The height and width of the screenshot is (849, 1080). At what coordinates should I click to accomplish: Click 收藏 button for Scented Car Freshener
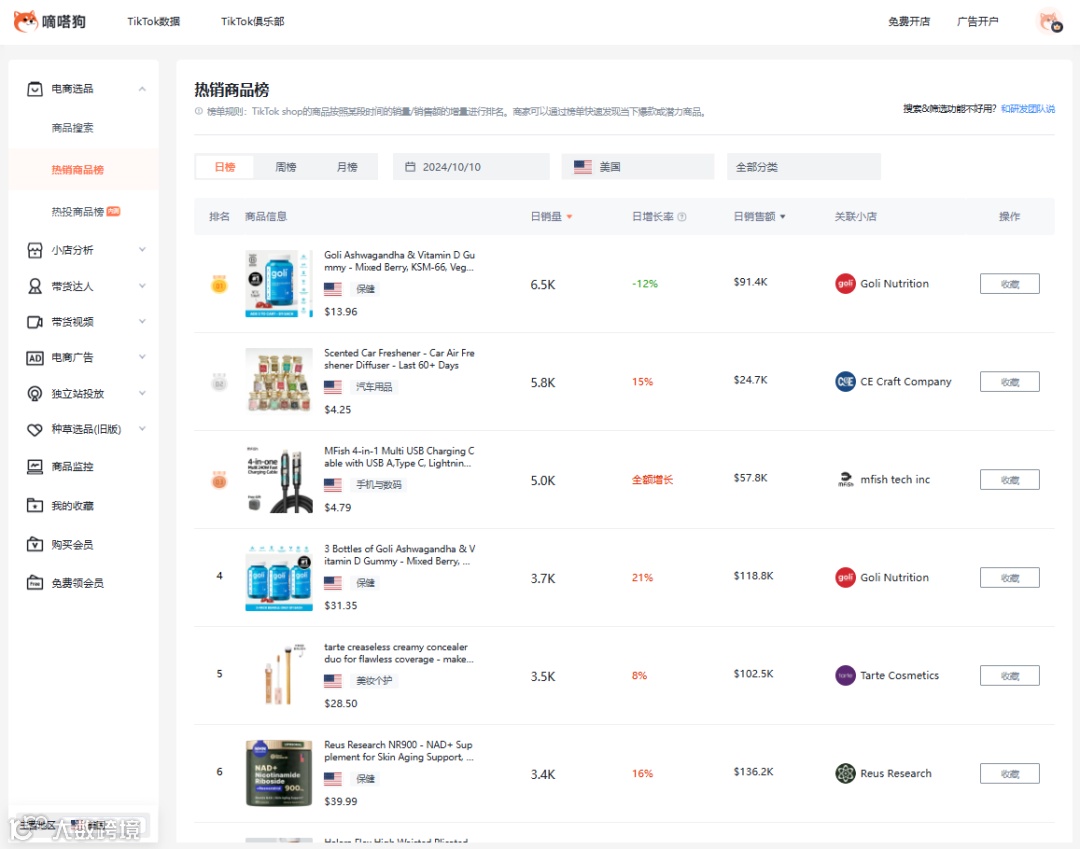pyautogui.click(x=1010, y=381)
